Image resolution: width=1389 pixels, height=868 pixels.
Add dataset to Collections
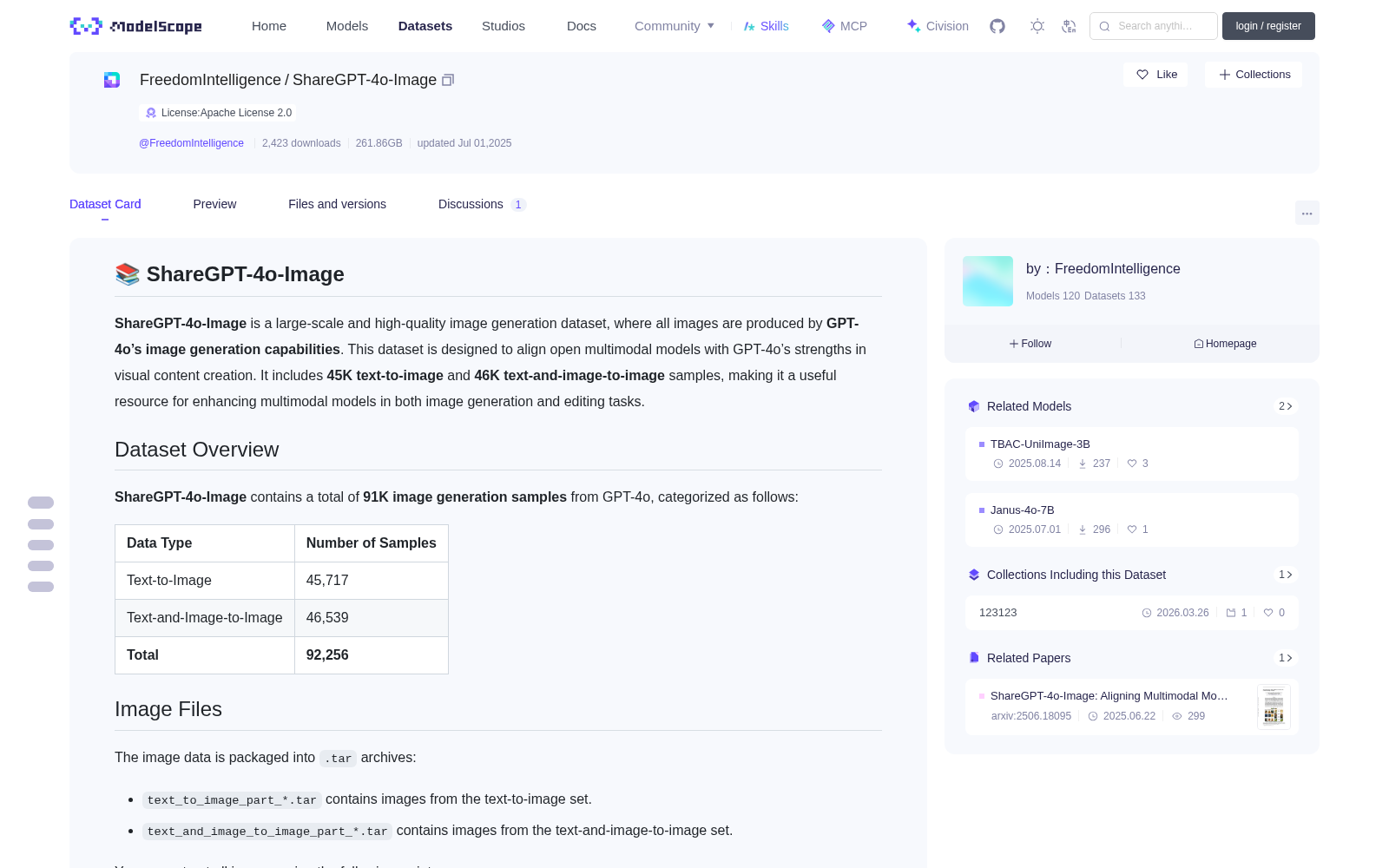pyautogui.click(x=1254, y=75)
